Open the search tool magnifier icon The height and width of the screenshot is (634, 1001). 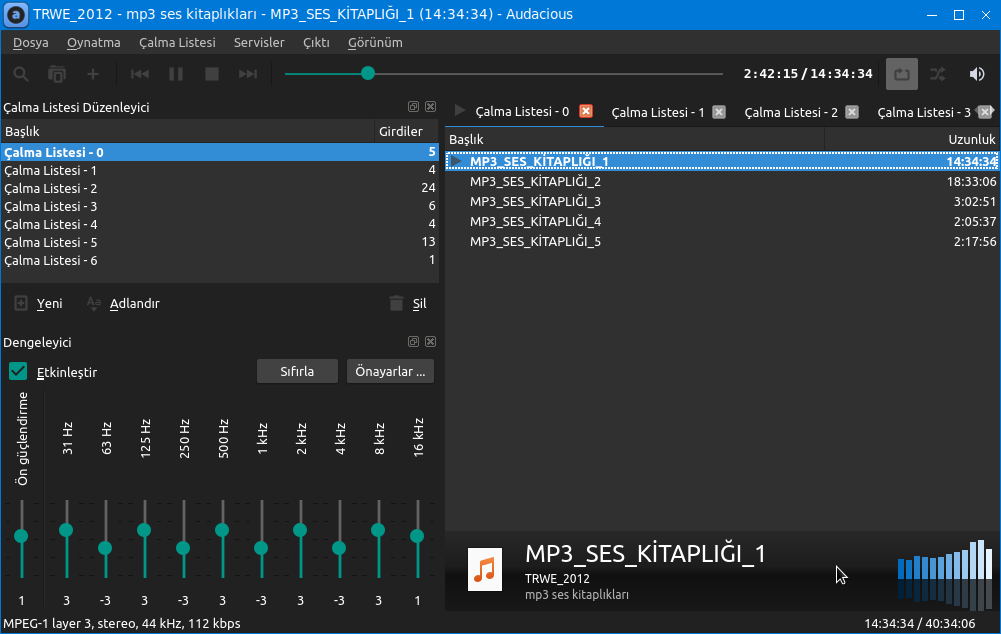(x=21, y=74)
